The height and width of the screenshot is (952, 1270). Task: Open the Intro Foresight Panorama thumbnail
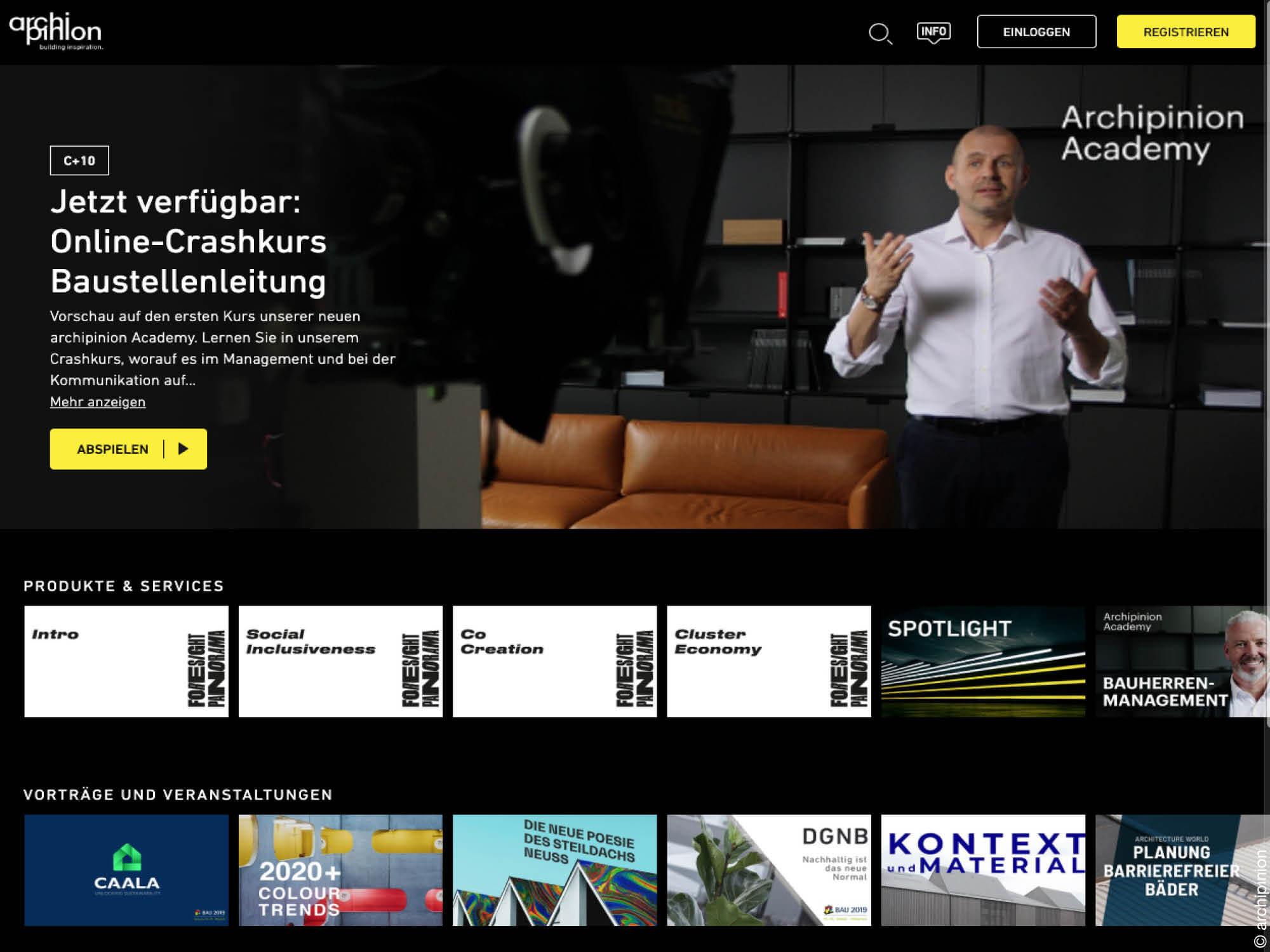[x=126, y=661]
